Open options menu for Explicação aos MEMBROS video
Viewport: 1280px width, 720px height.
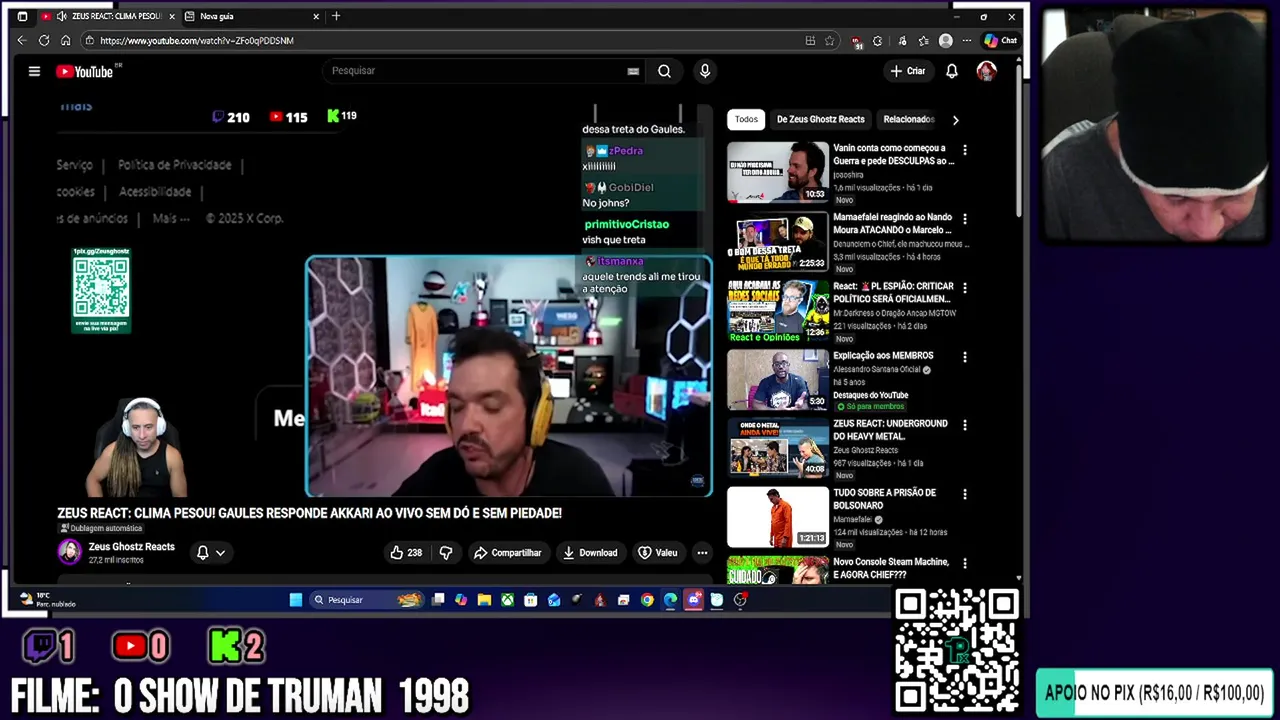964,356
